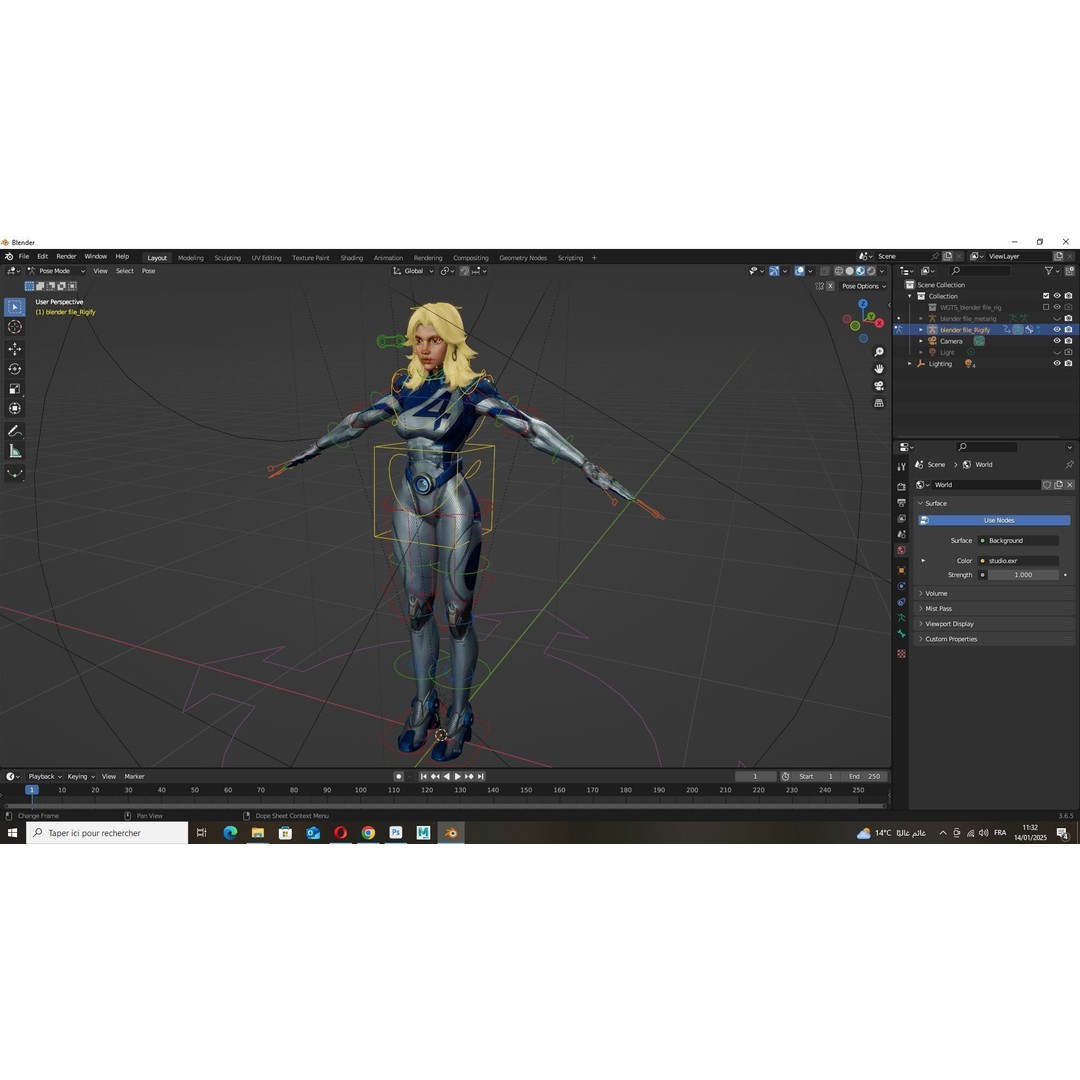Hide Camera object in viewport
1080x1080 pixels.
(1057, 341)
